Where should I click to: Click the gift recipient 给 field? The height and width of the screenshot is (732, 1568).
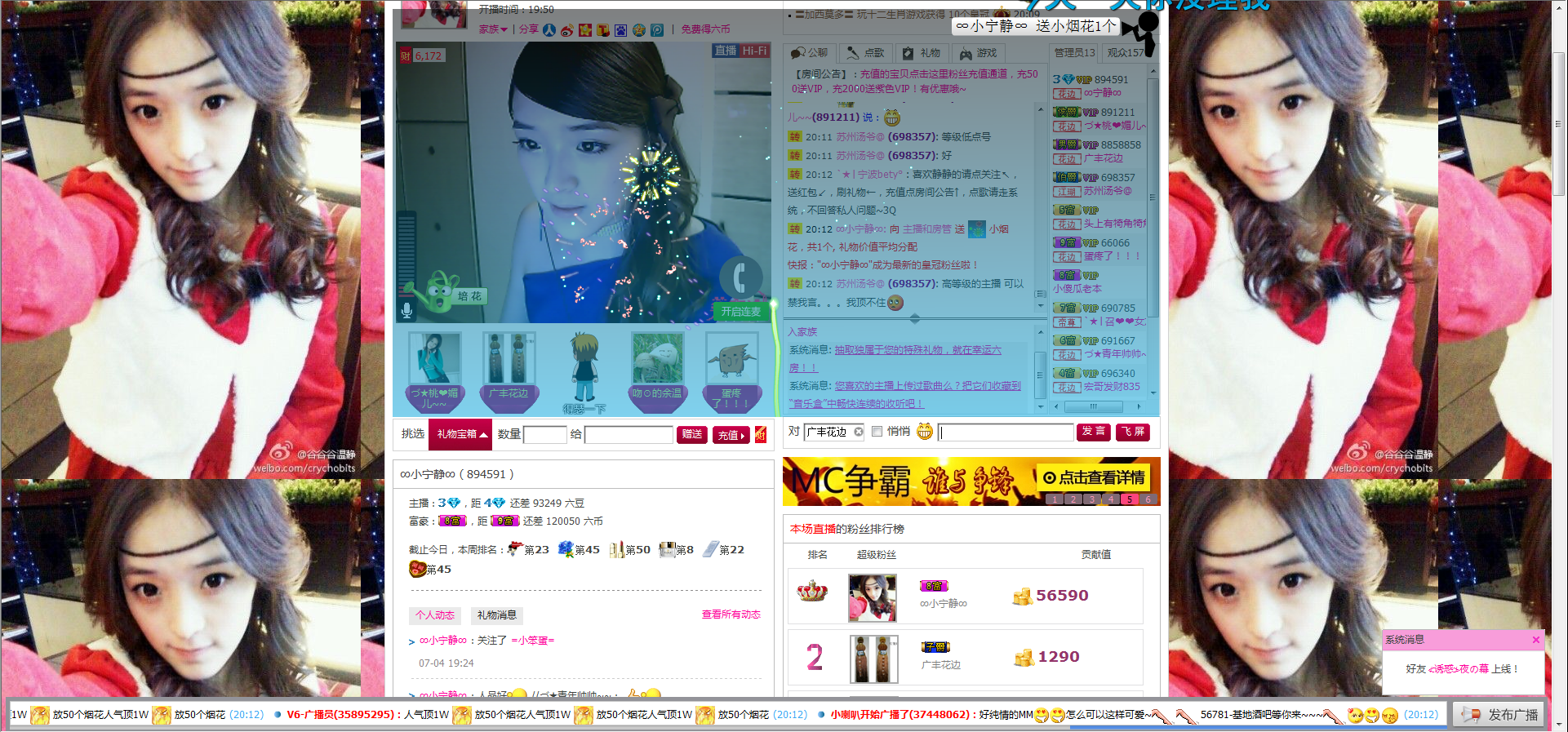click(629, 435)
